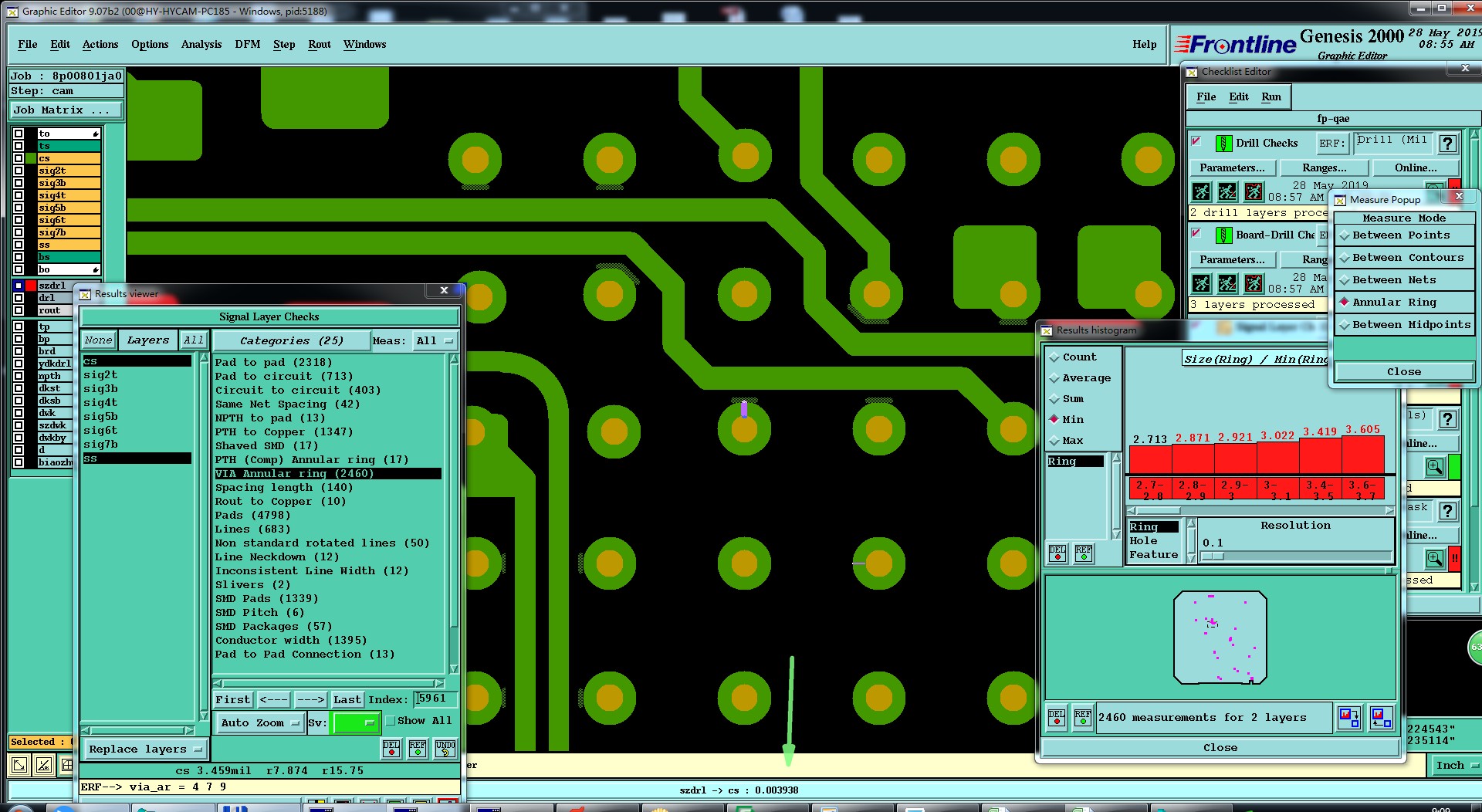The width and height of the screenshot is (1482, 812).
Task: Click second histogram layout icon at far right
Action: tap(1382, 717)
